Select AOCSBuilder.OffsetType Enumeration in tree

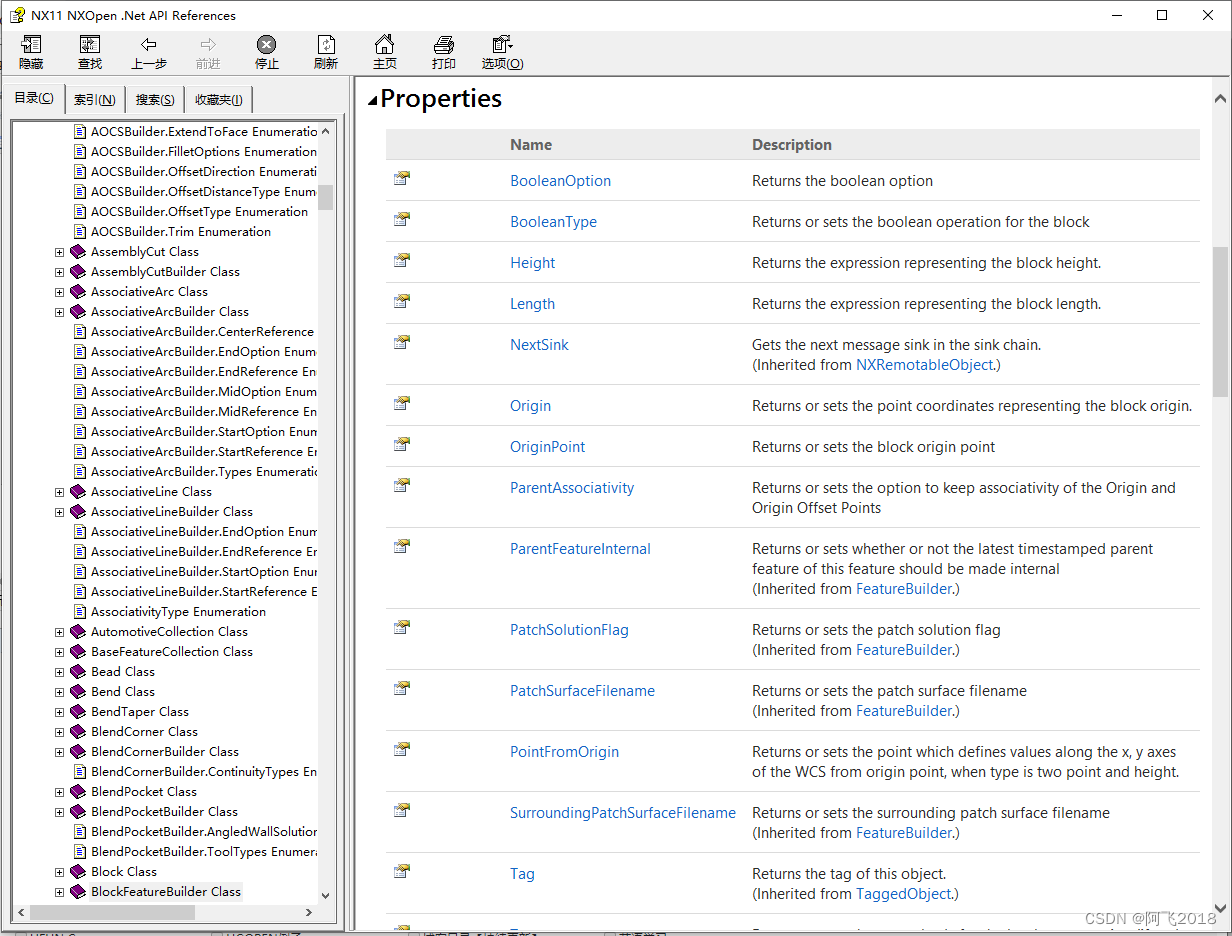[x=199, y=212]
